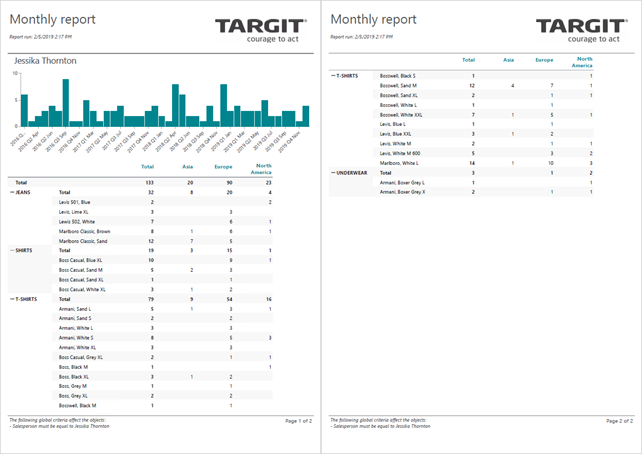Select the Levis 501, Blue row
Screen dimensions: 642x454
click(x=162, y=202)
